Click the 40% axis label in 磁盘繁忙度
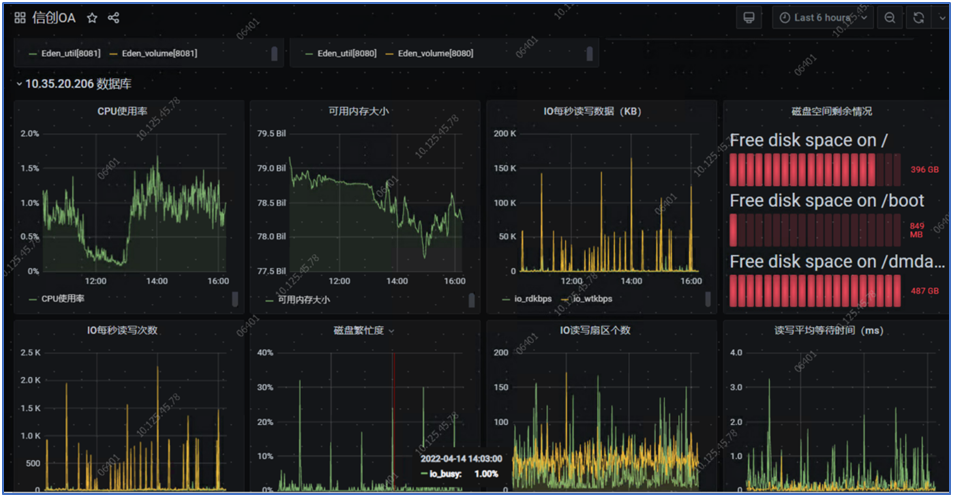 coord(266,352)
